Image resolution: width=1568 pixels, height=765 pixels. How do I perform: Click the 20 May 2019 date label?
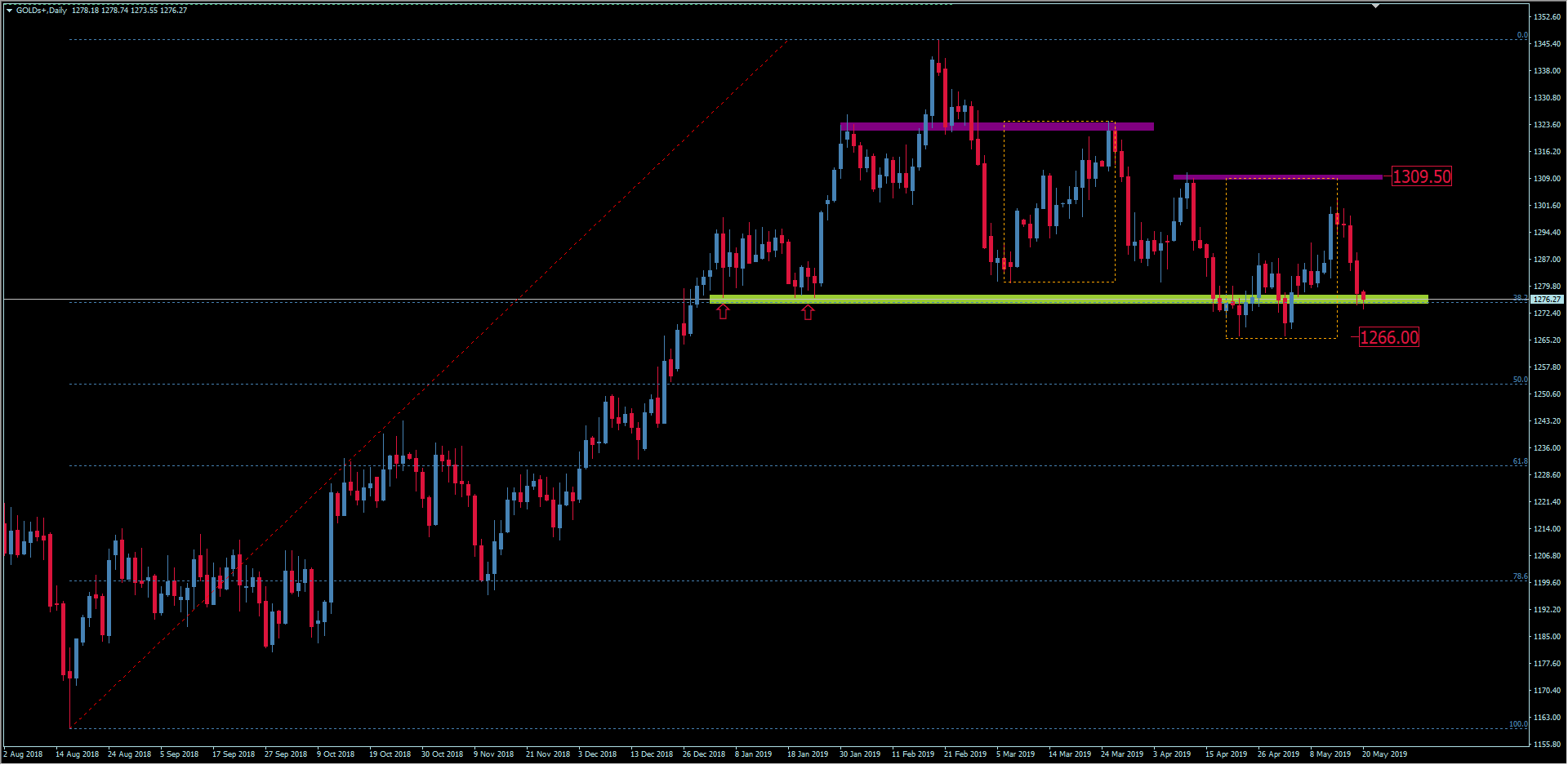pyautogui.click(x=1384, y=754)
